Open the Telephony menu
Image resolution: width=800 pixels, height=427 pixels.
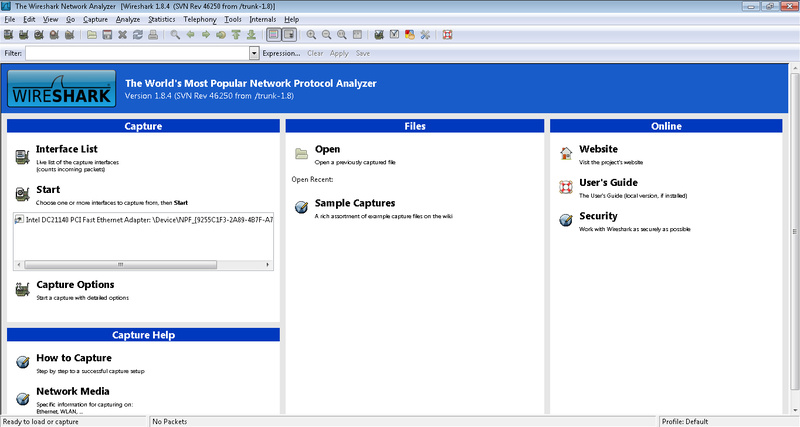(x=200, y=19)
